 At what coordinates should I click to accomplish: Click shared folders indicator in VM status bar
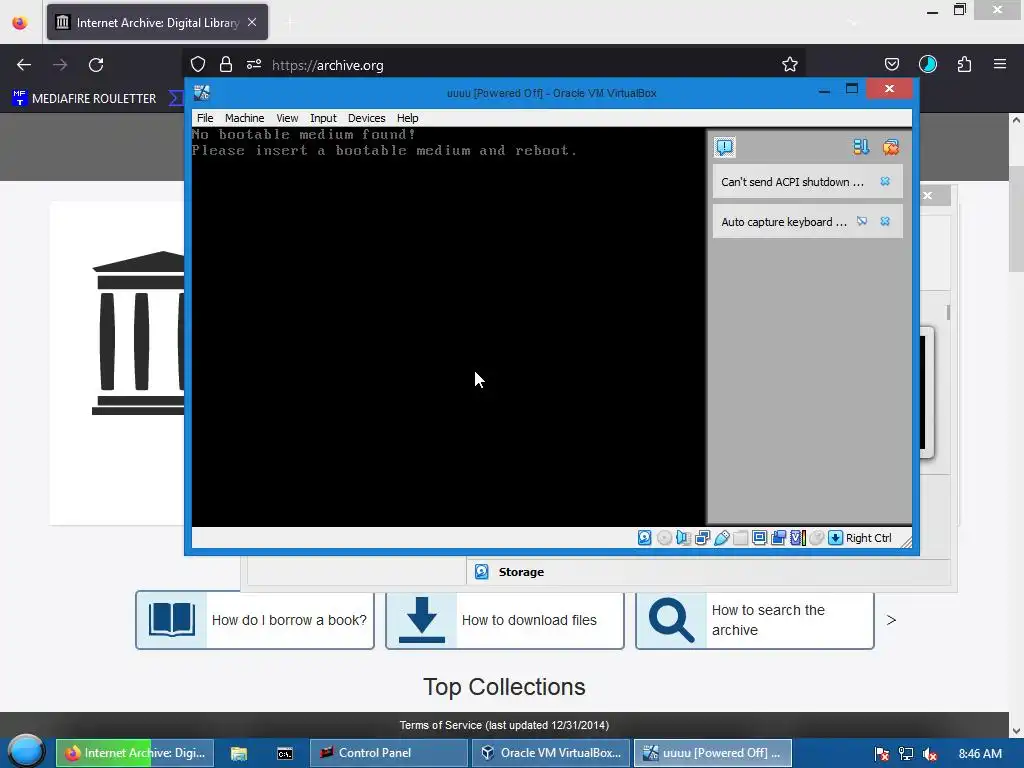[x=741, y=537]
